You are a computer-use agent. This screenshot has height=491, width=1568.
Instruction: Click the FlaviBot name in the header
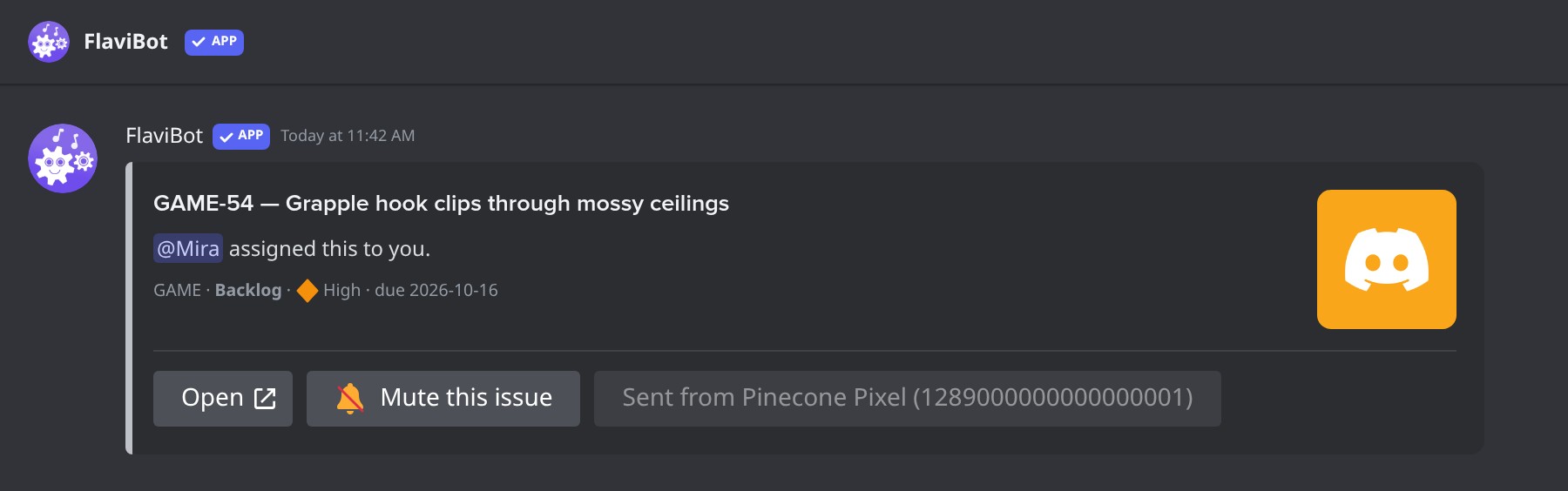(126, 42)
